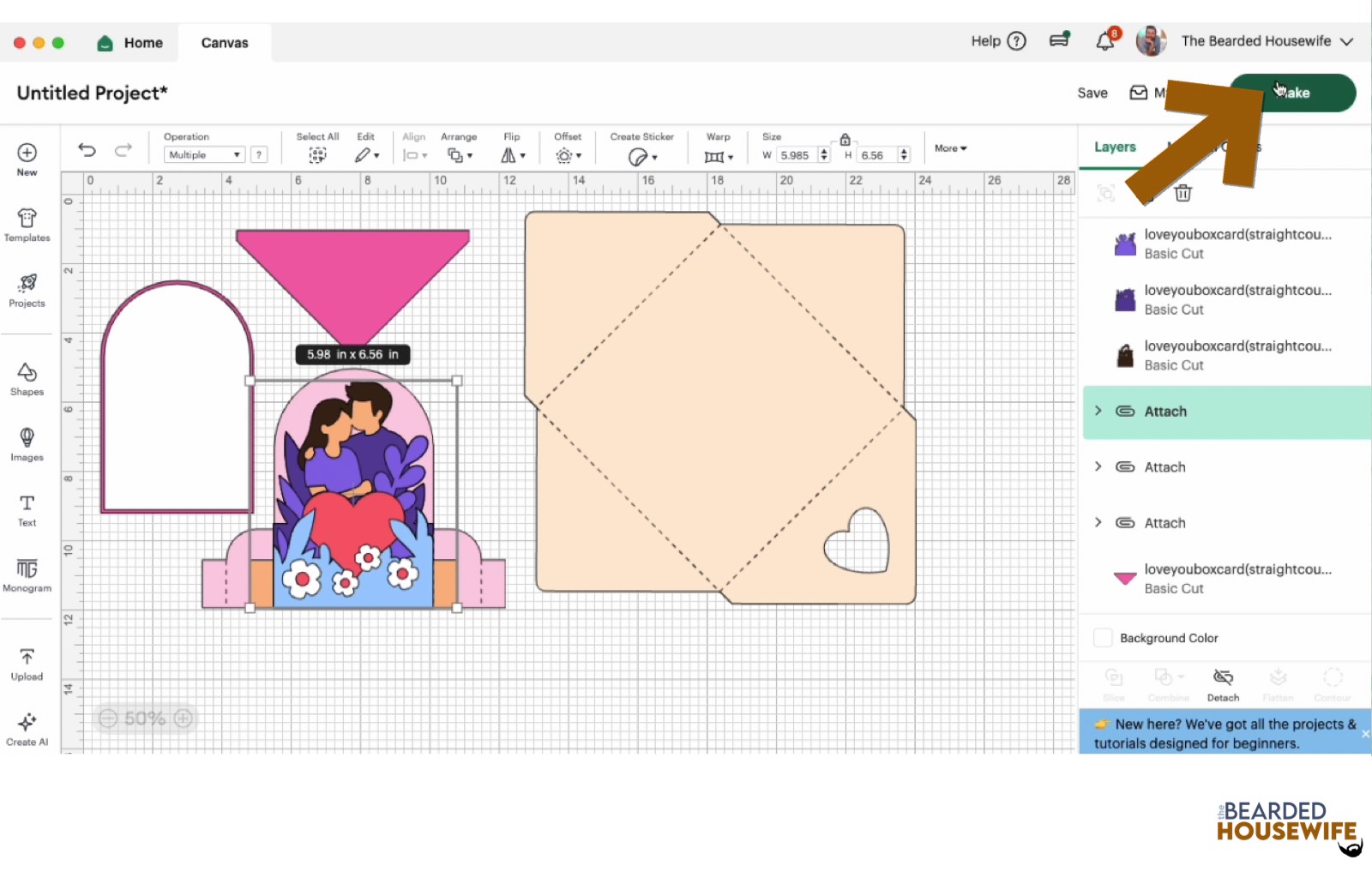The height and width of the screenshot is (872, 1372).
Task: Toggle the size aspect ratio lock
Action: (845, 140)
